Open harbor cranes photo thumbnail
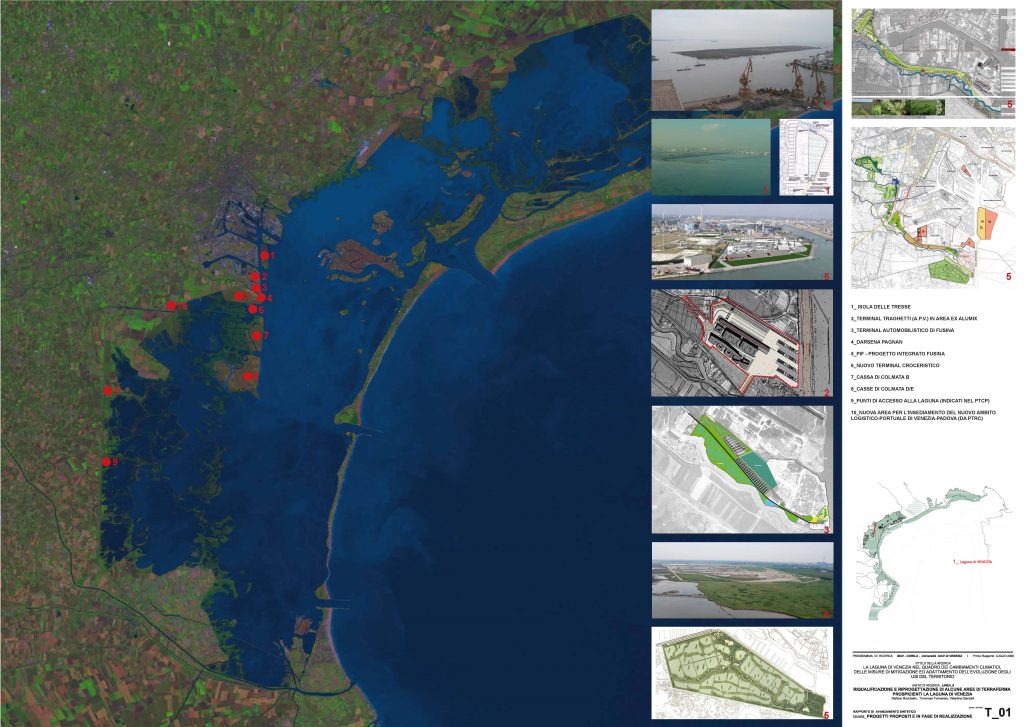The height and width of the screenshot is (727, 1024). (x=741, y=60)
